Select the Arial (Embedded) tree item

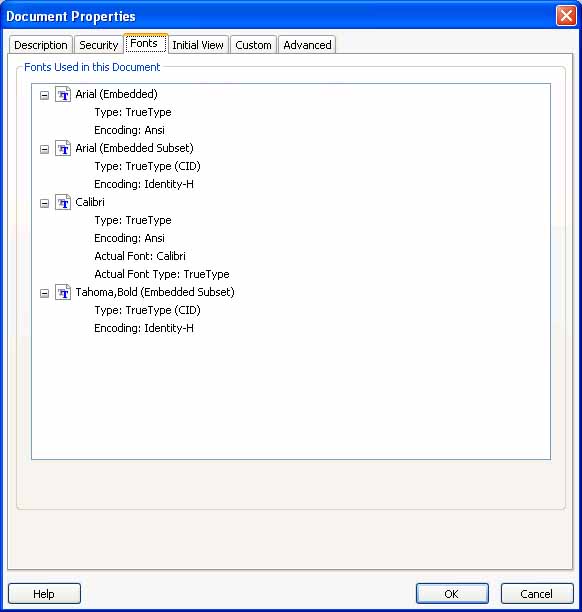coord(116,94)
